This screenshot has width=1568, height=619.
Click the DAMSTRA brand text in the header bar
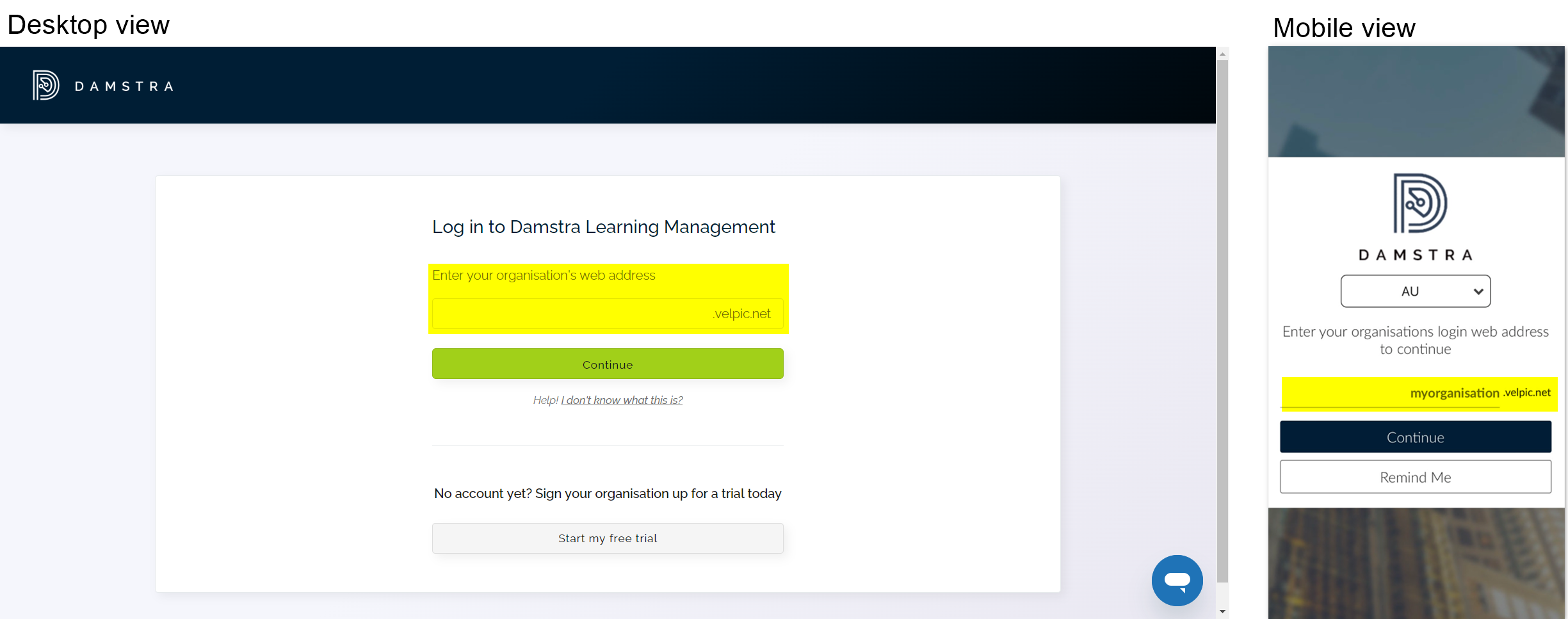[124, 85]
